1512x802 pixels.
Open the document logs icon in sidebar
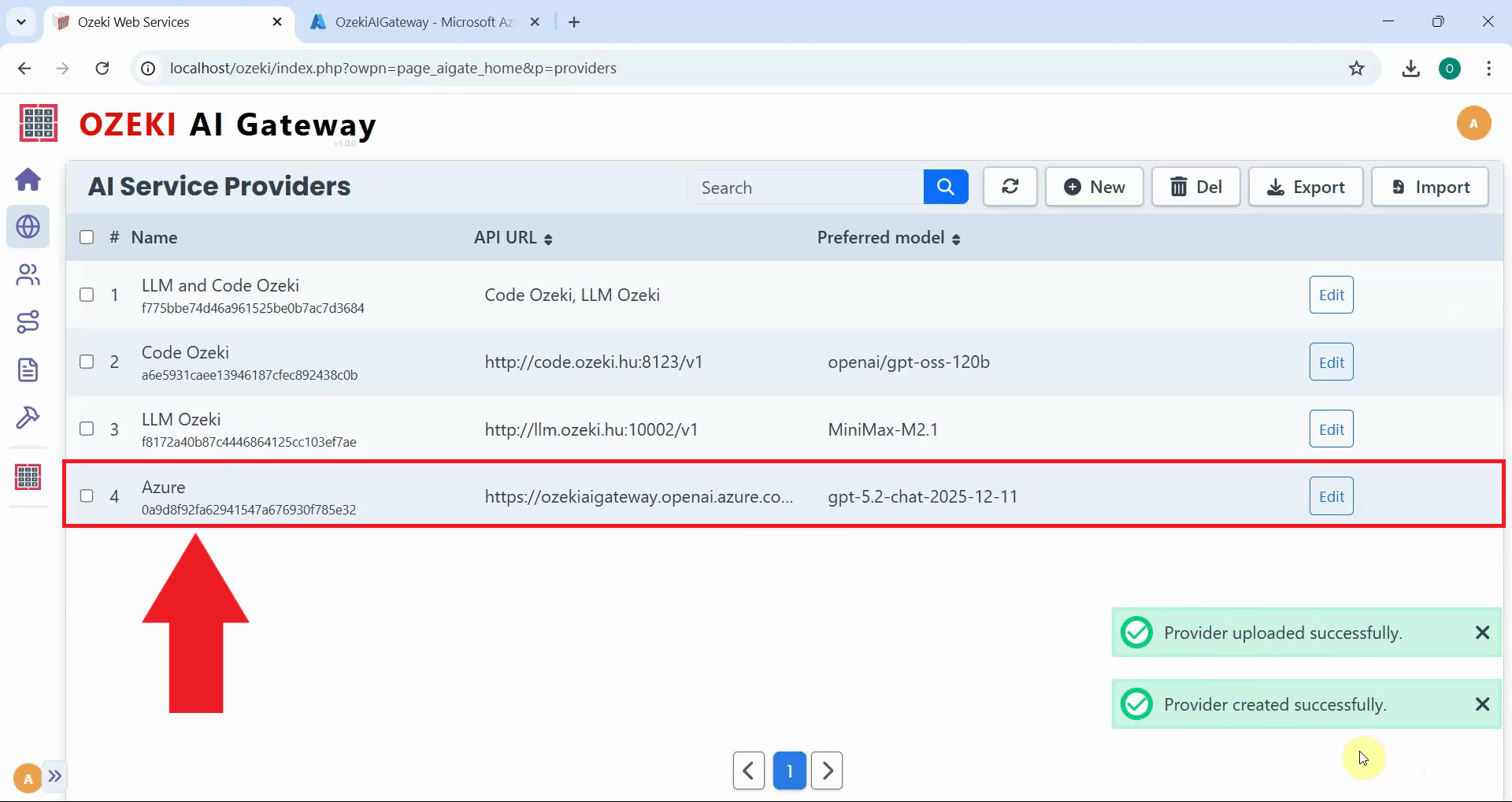point(28,369)
